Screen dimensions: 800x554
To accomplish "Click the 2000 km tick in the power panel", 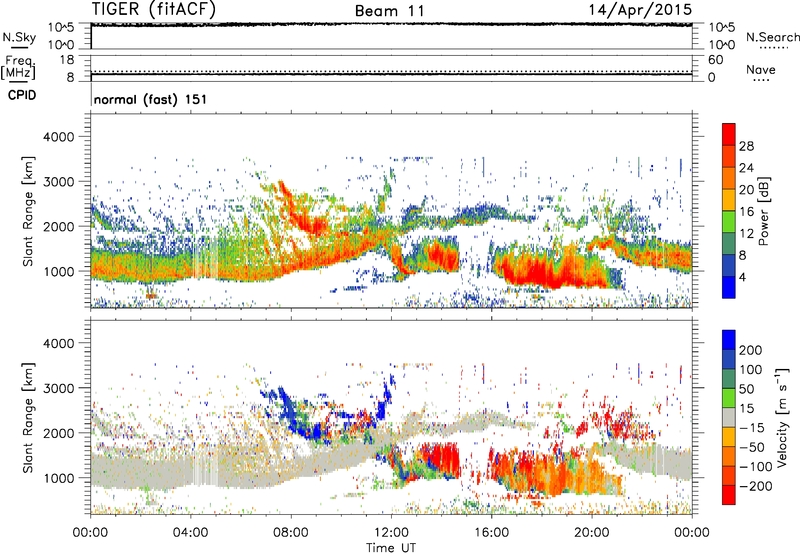I will point(58,226).
